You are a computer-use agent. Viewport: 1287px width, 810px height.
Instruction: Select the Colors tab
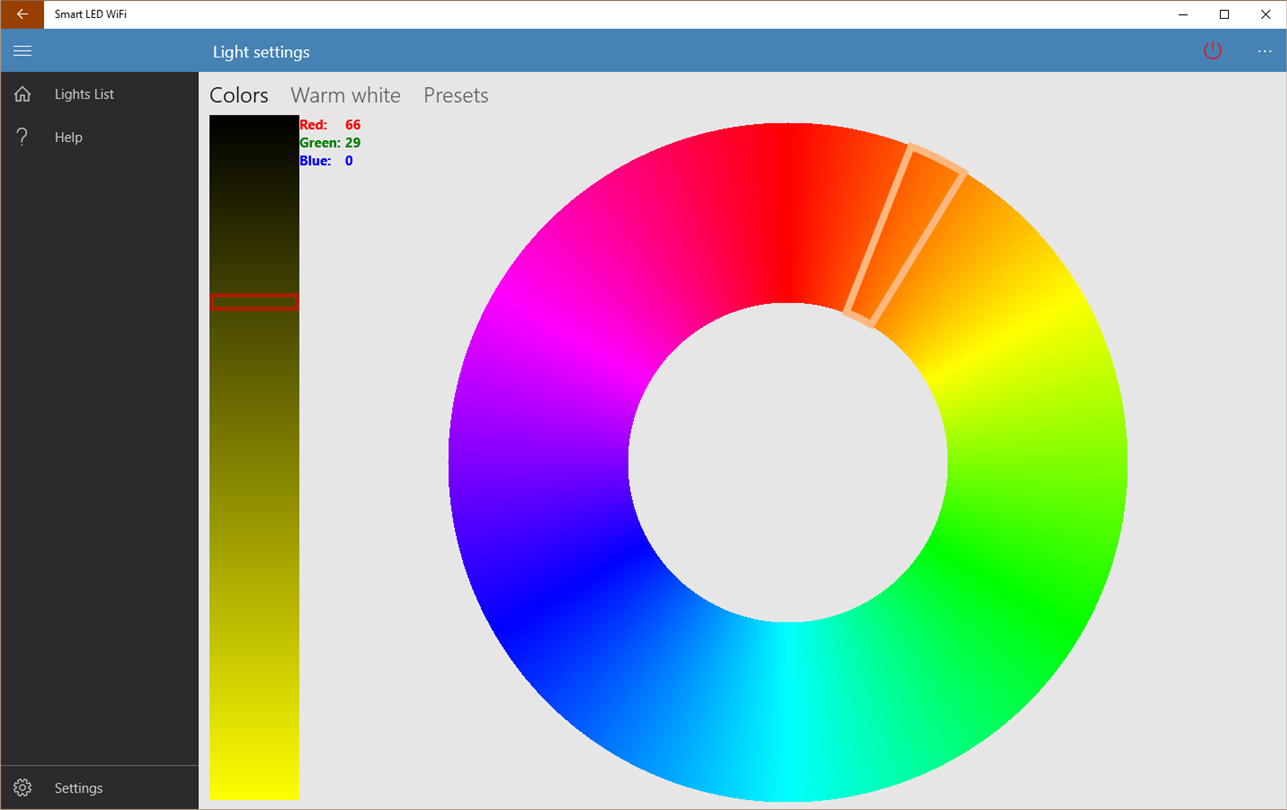coord(239,95)
